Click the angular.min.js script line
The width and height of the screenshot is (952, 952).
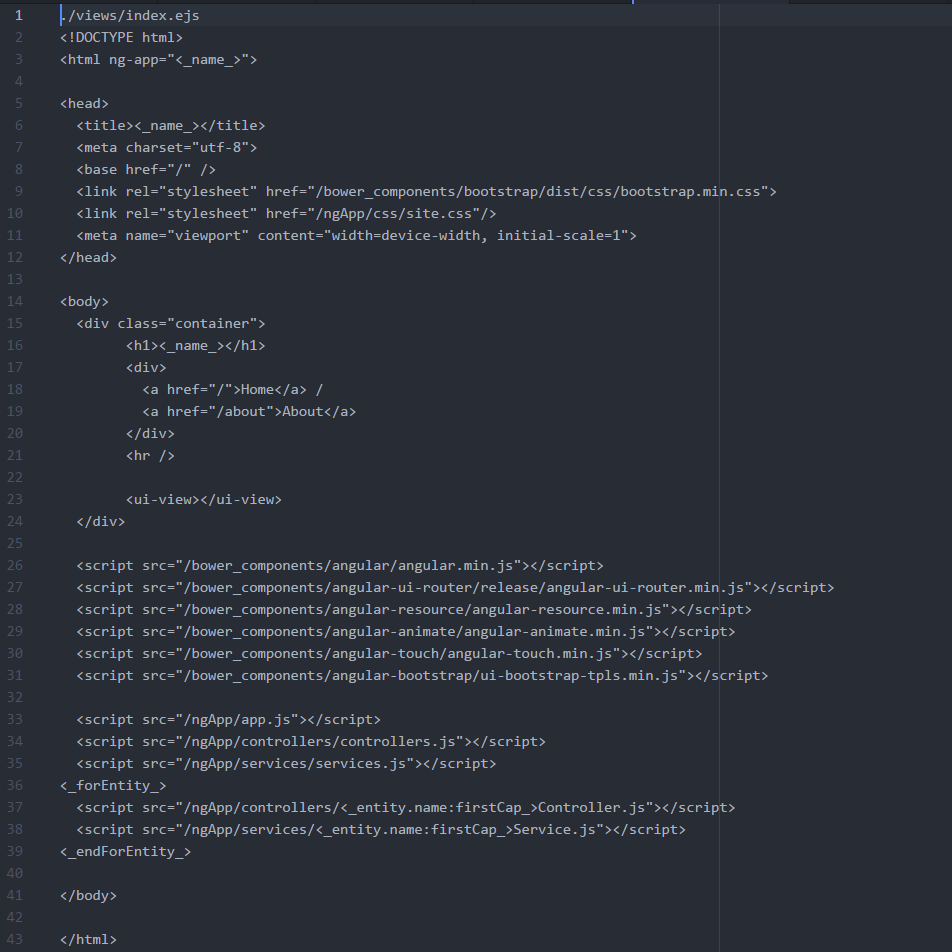click(x=340, y=566)
